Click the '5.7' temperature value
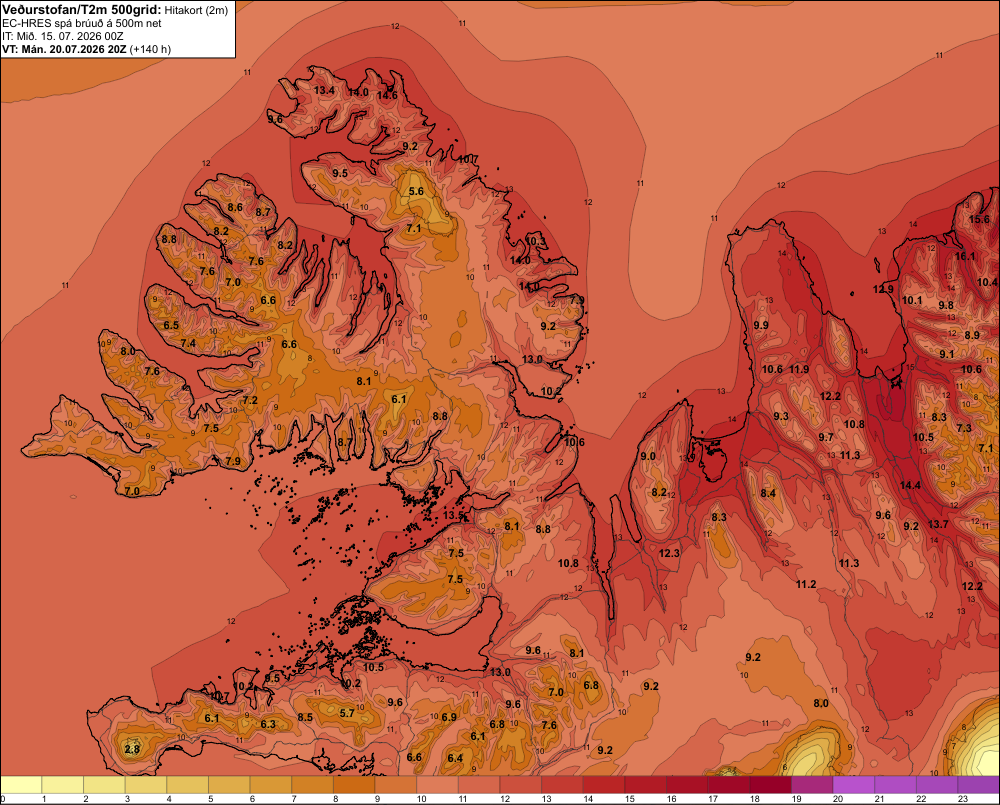The width and height of the screenshot is (1000, 805). pyautogui.click(x=347, y=713)
